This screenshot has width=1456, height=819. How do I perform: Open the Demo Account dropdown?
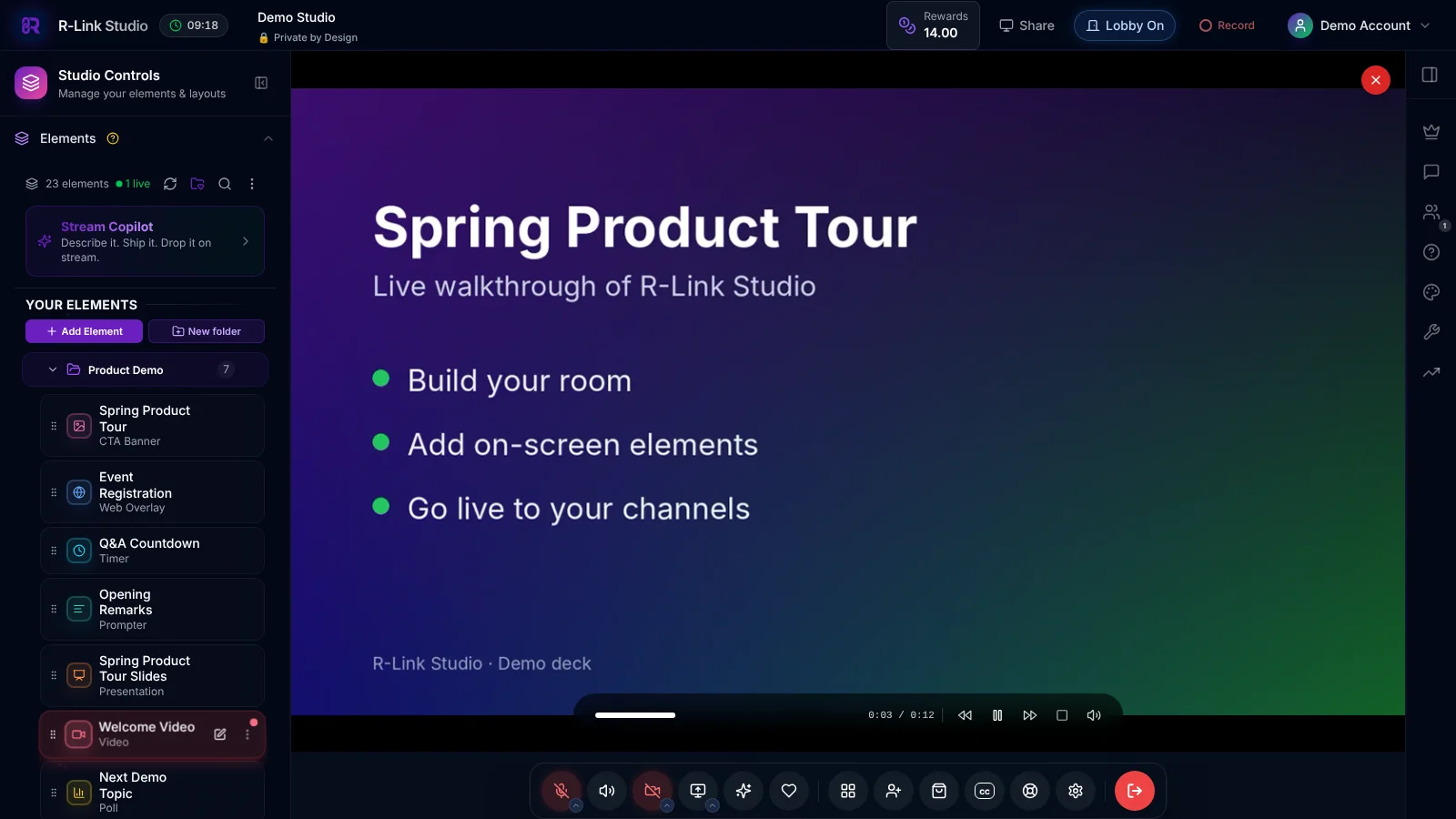click(x=1360, y=25)
